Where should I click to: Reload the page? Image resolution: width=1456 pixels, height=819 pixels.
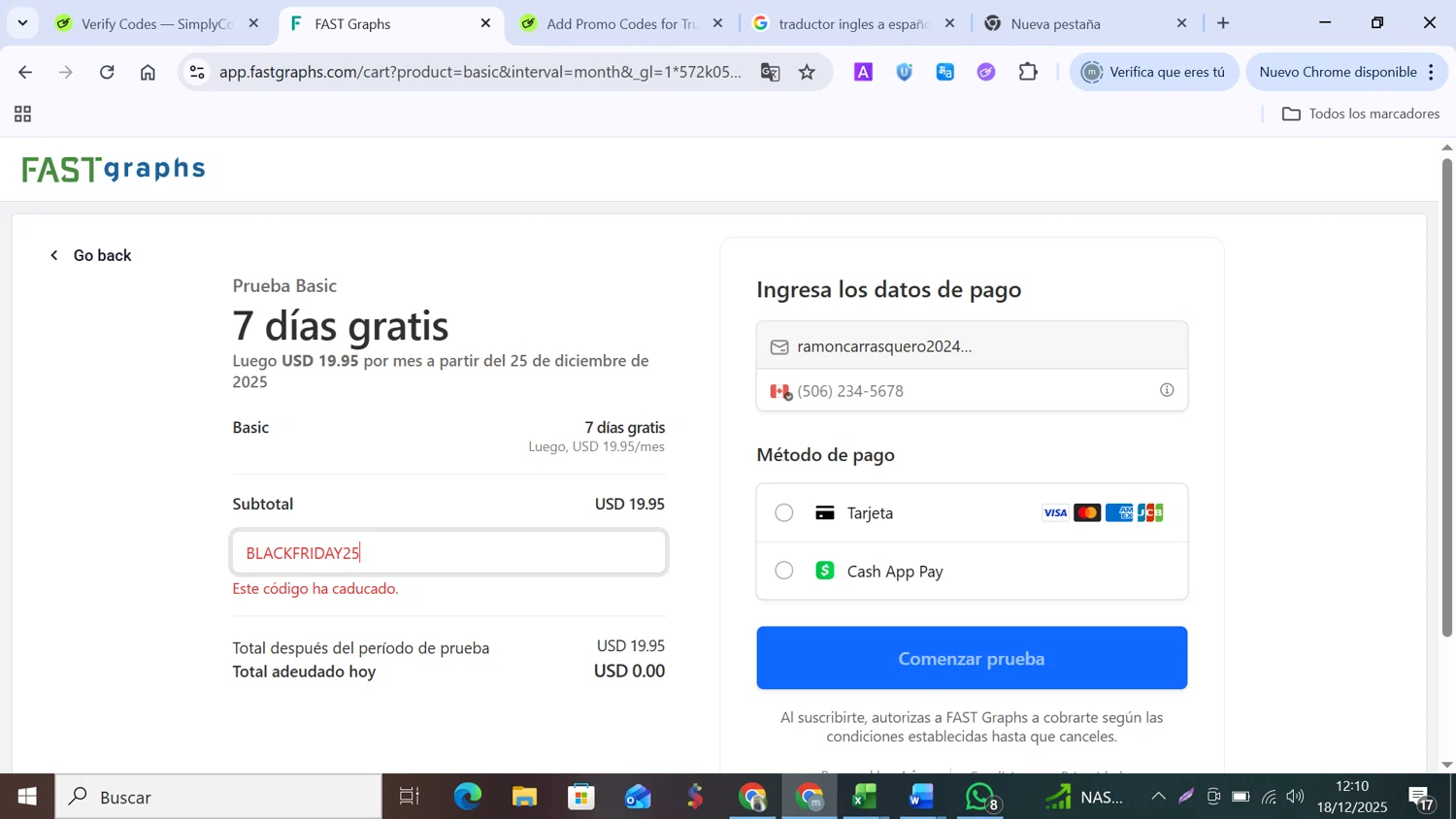click(107, 72)
